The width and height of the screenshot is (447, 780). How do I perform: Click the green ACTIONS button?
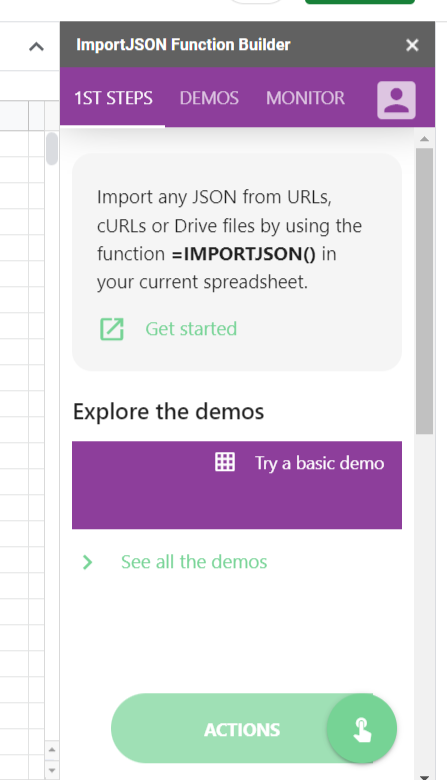click(x=242, y=729)
